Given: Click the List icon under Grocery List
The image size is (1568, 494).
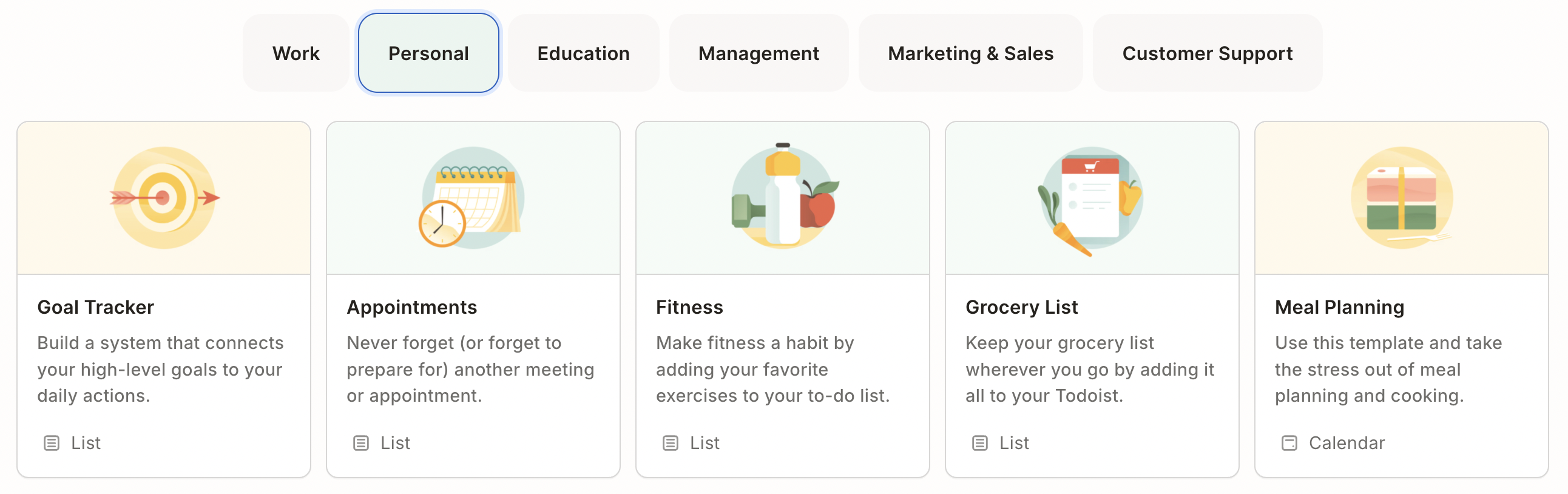Looking at the screenshot, I should [979, 443].
